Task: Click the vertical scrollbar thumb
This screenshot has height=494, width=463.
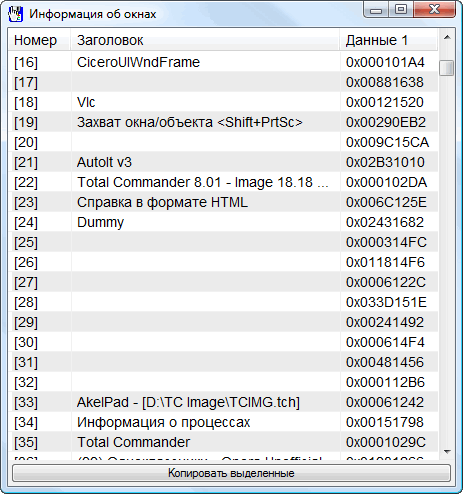Action: tap(447, 68)
